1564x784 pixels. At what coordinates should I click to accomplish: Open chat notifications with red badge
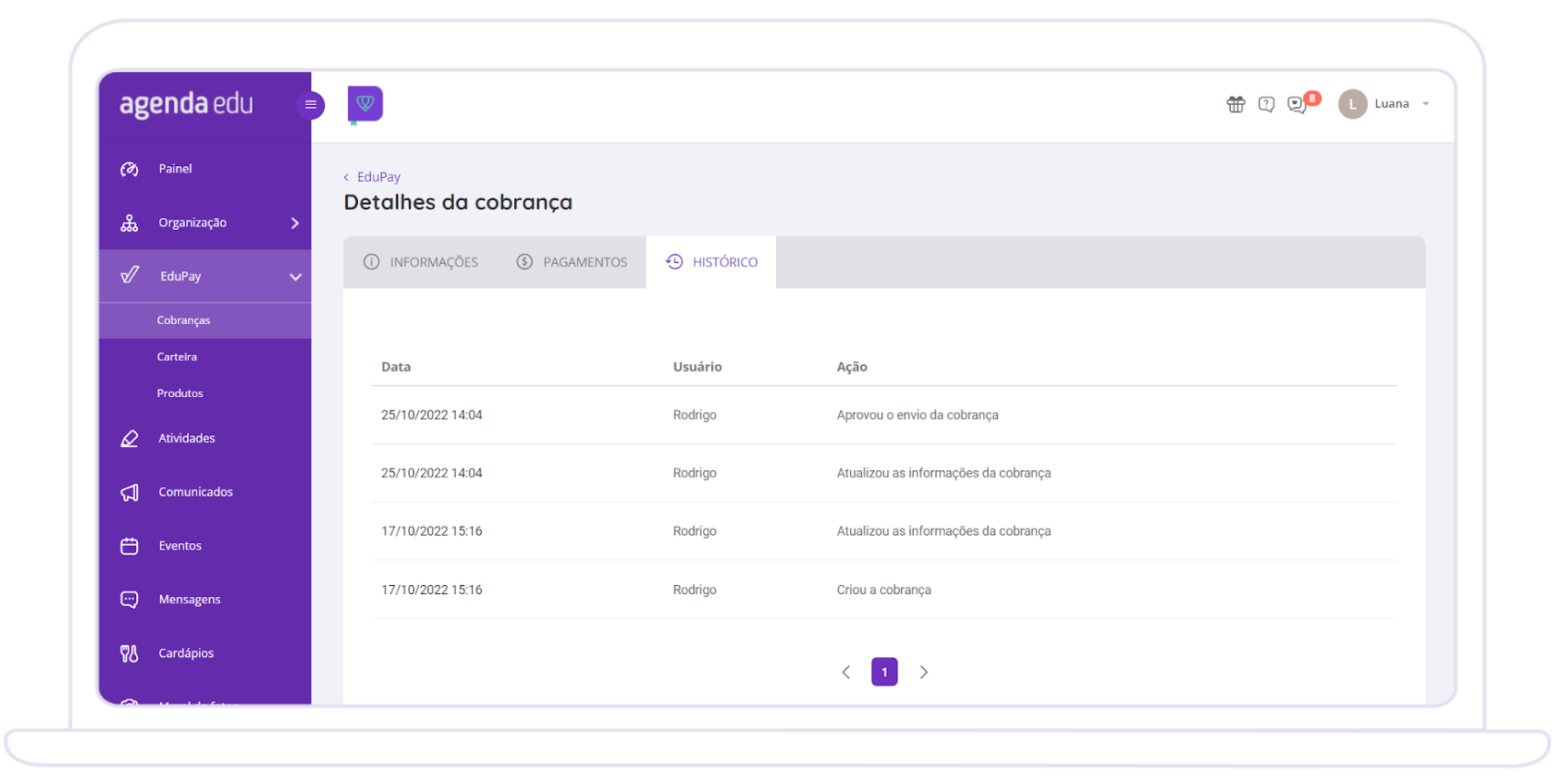(x=1301, y=103)
